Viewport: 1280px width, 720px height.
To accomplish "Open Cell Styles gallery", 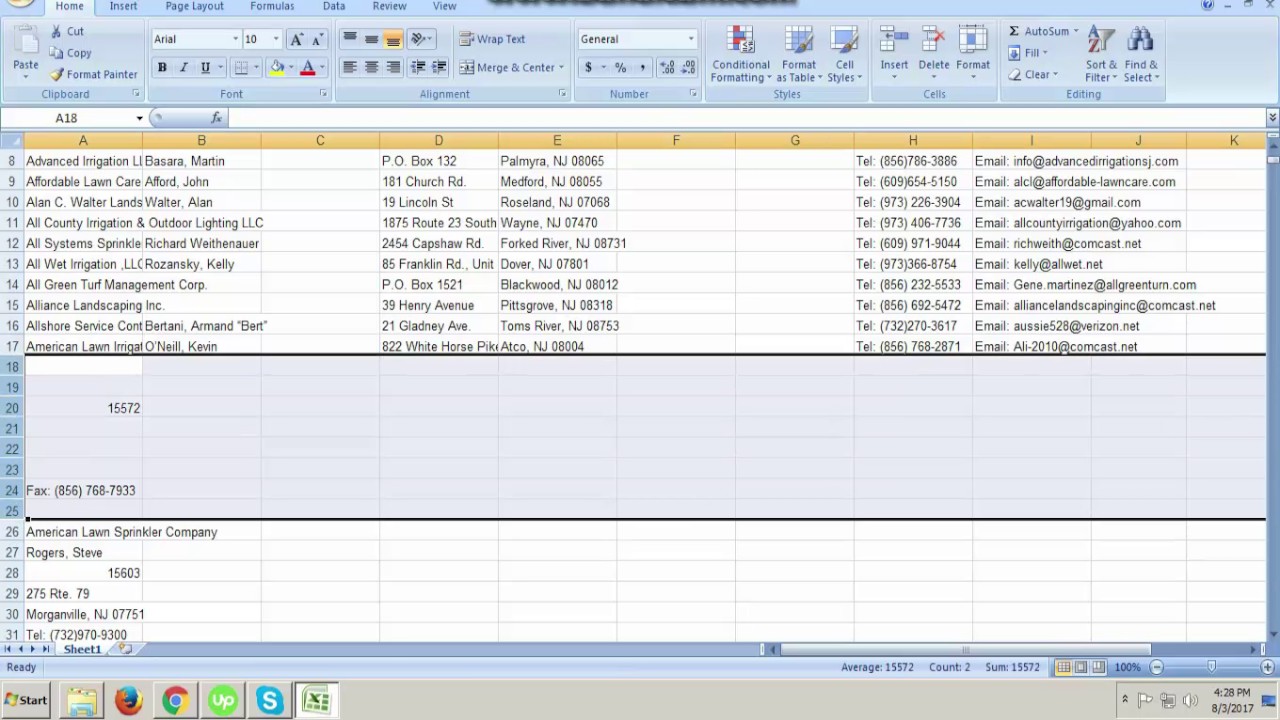I will tap(844, 55).
